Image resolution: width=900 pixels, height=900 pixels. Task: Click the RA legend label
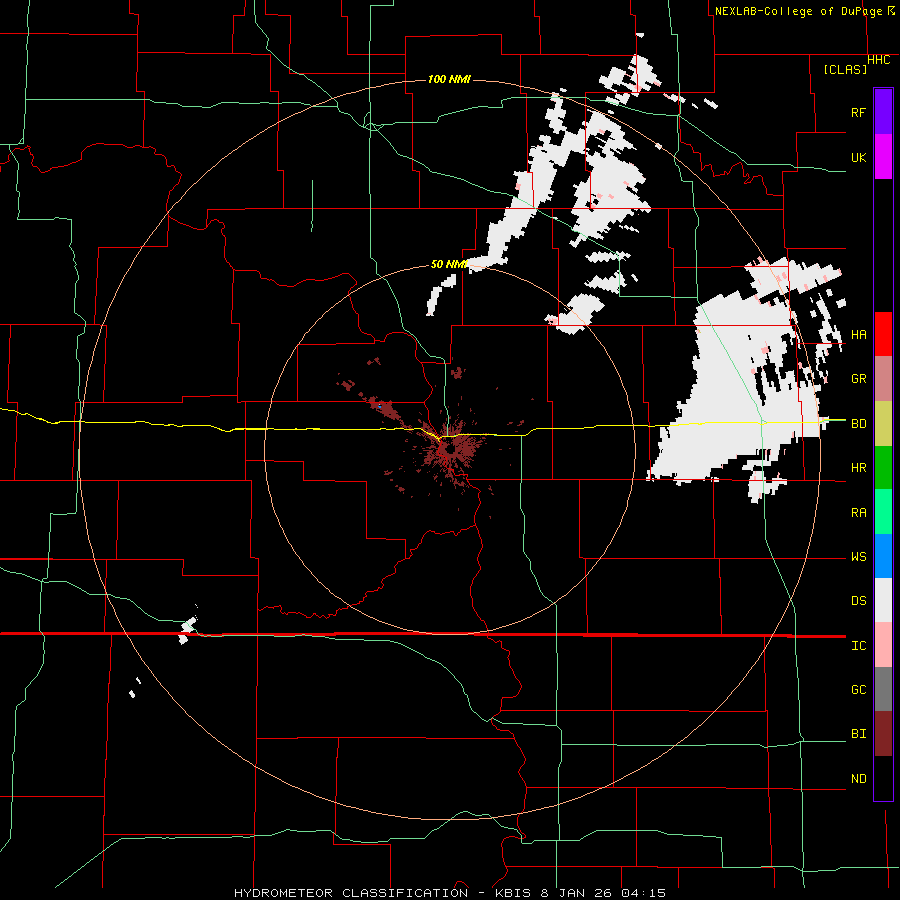(858, 513)
